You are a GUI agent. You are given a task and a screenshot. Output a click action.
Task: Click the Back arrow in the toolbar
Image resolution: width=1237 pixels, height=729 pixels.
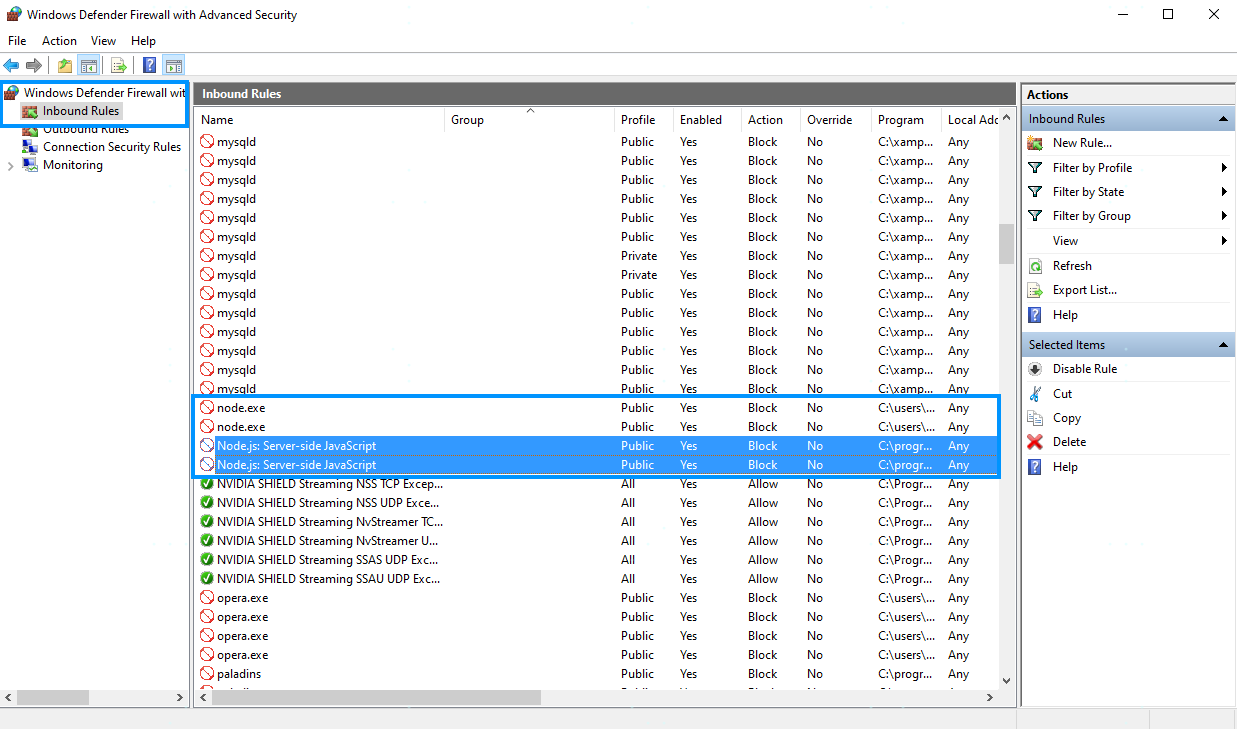[12, 66]
